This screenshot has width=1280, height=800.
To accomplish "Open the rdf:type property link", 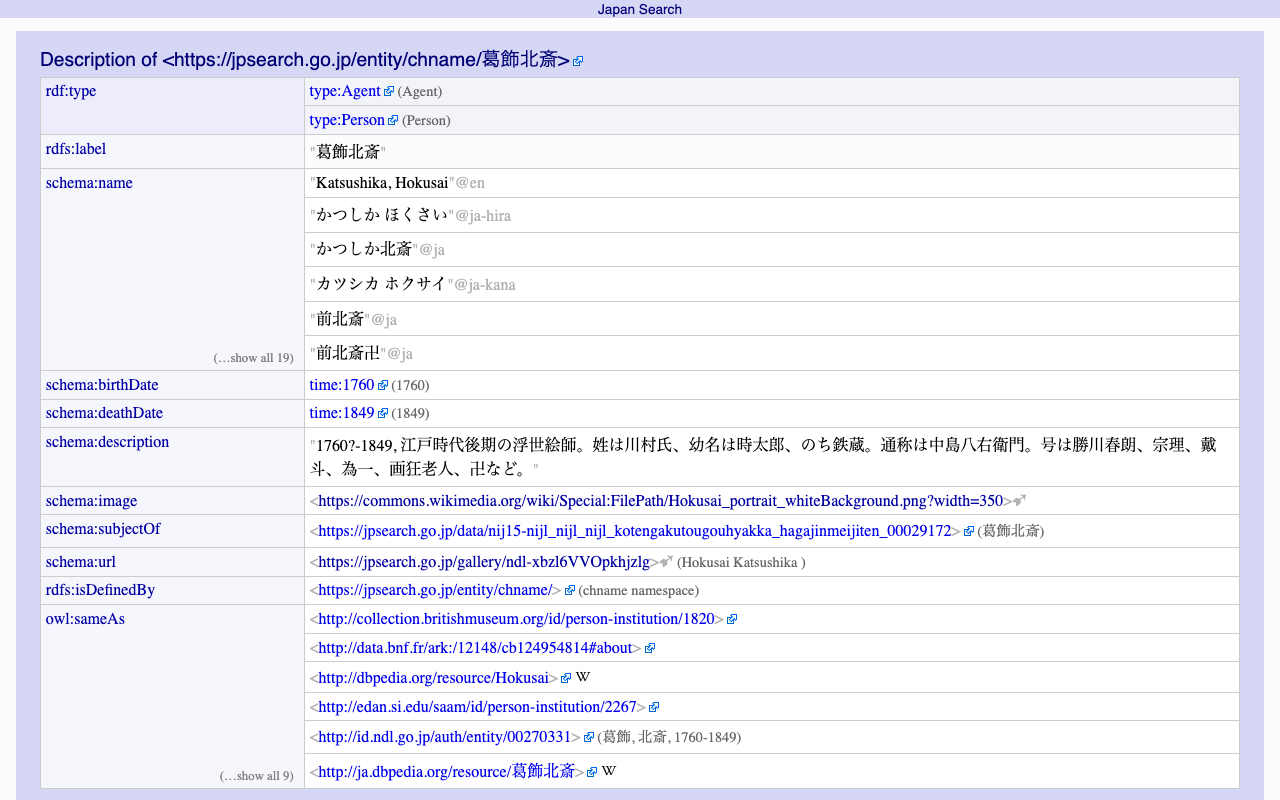I will (x=69, y=90).
